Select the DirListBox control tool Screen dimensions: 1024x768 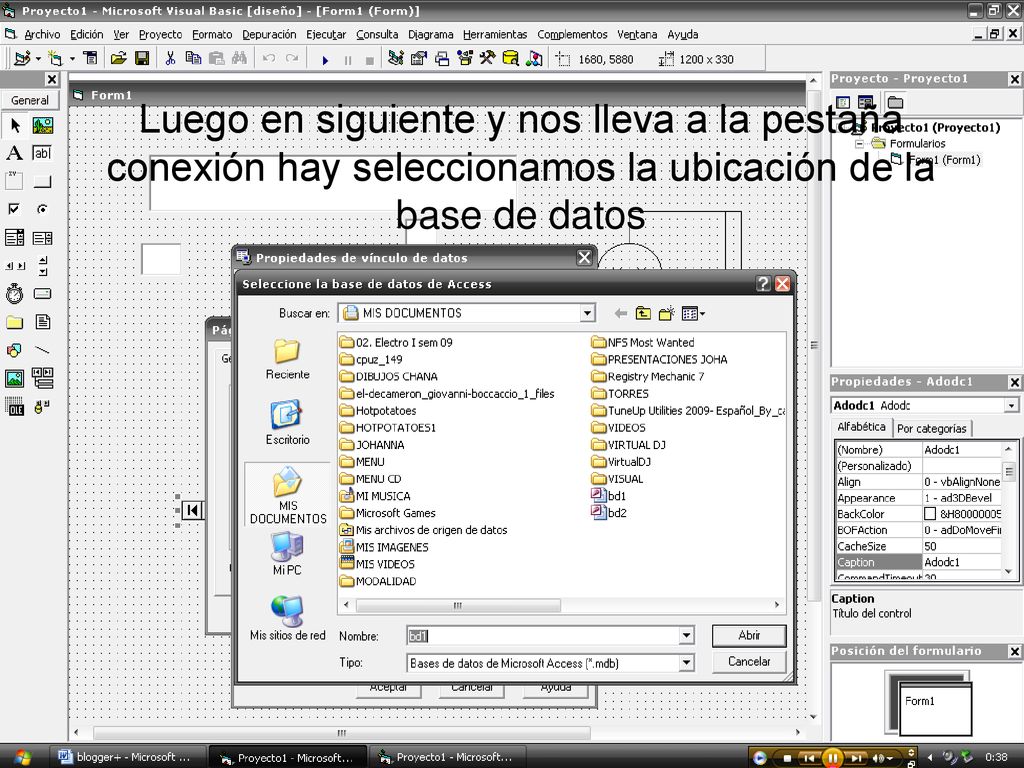14,322
